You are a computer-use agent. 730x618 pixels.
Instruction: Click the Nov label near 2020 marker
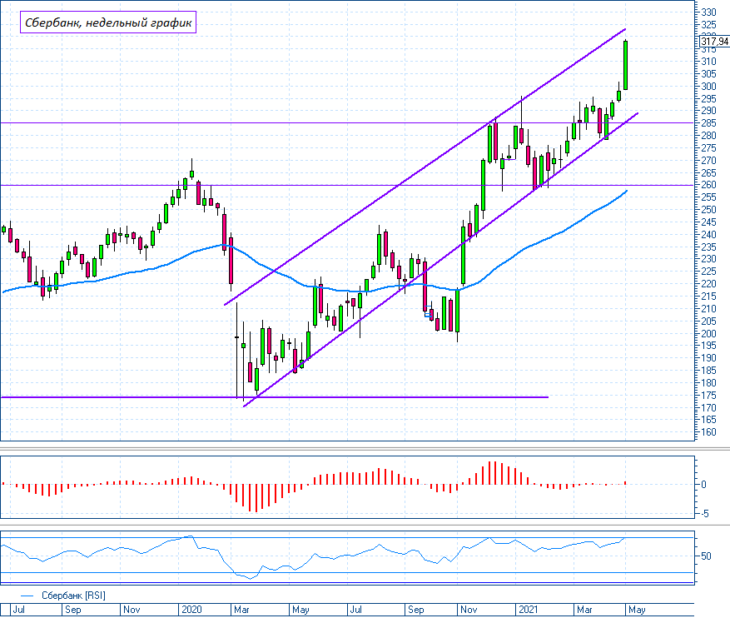132,610
